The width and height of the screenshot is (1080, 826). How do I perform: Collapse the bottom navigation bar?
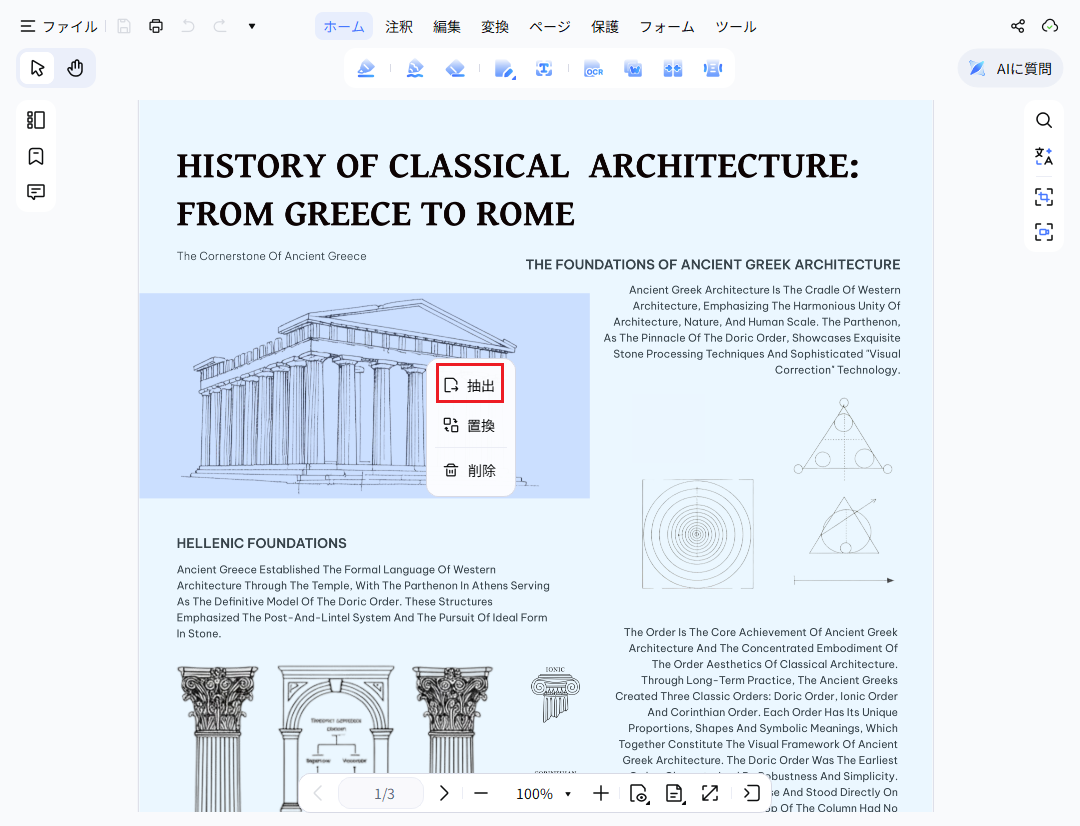751,794
